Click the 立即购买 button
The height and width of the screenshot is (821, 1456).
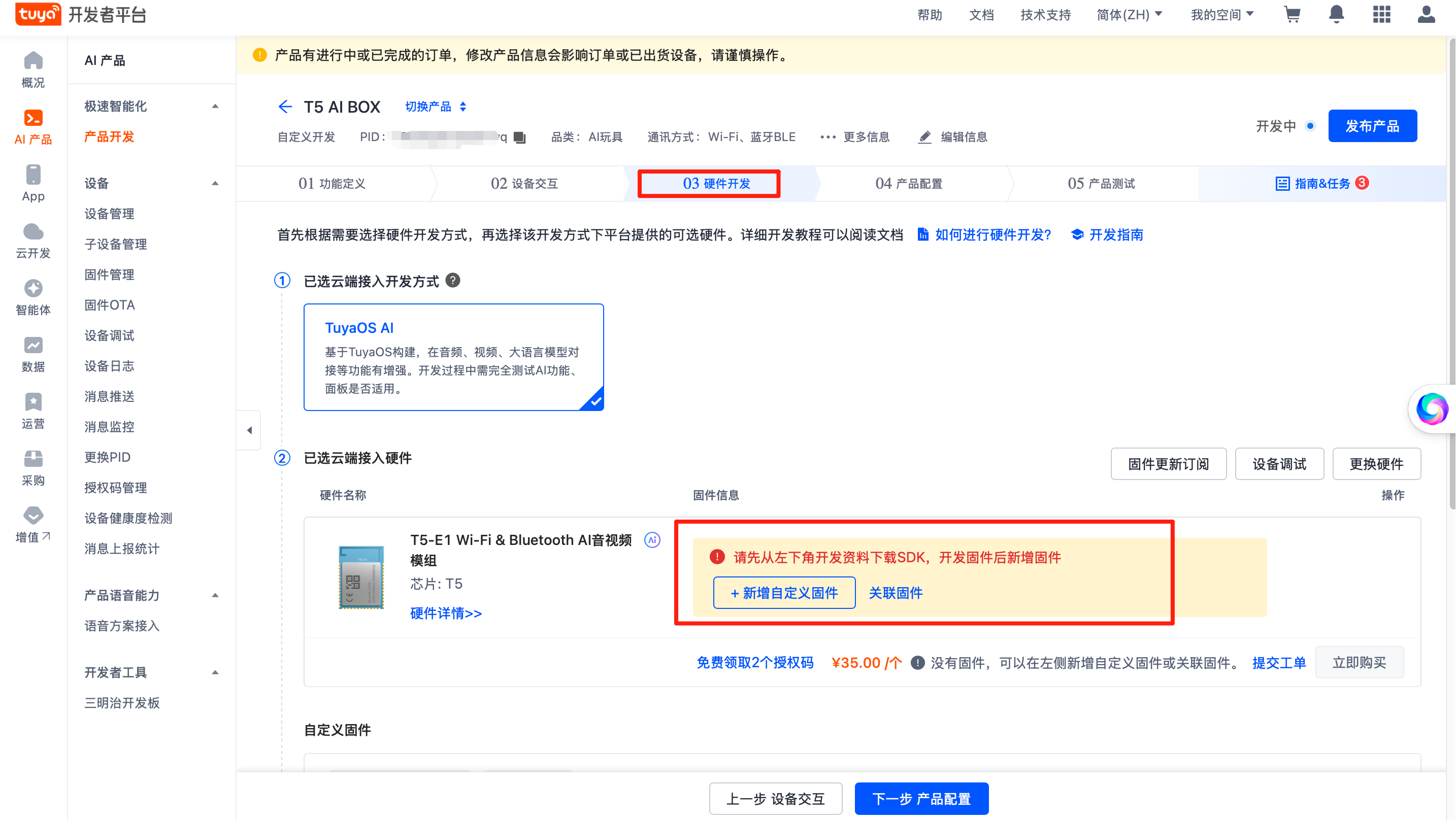coord(1360,662)
